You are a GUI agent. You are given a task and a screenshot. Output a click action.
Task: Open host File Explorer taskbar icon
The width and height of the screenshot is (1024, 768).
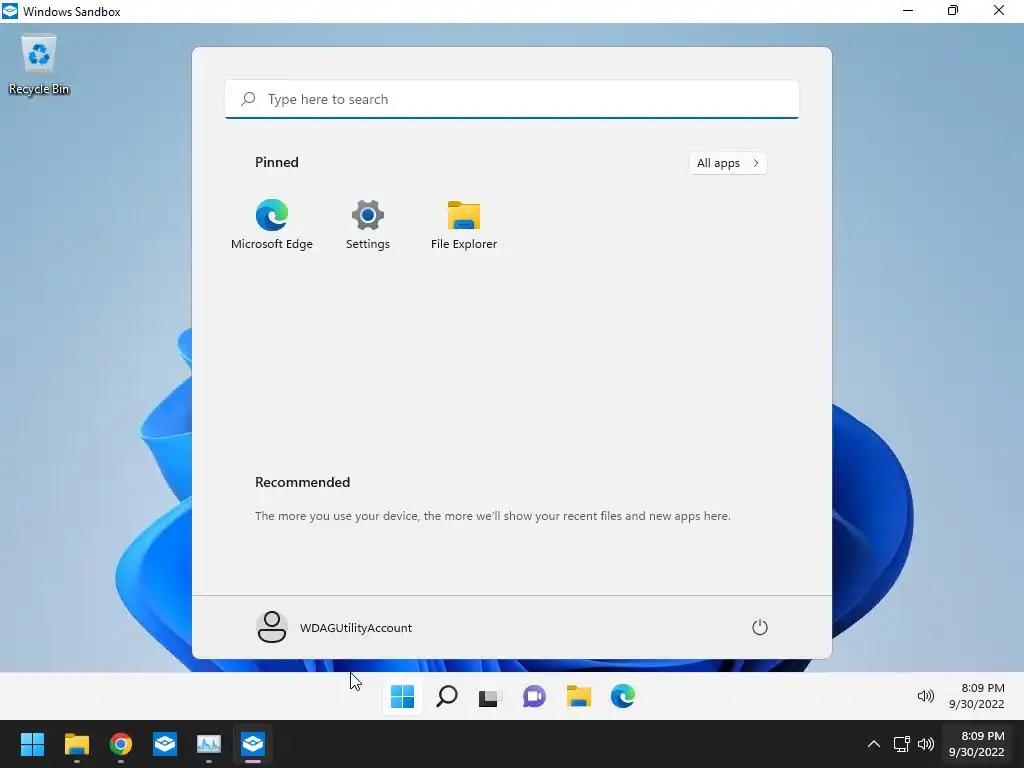click(76, 744)
